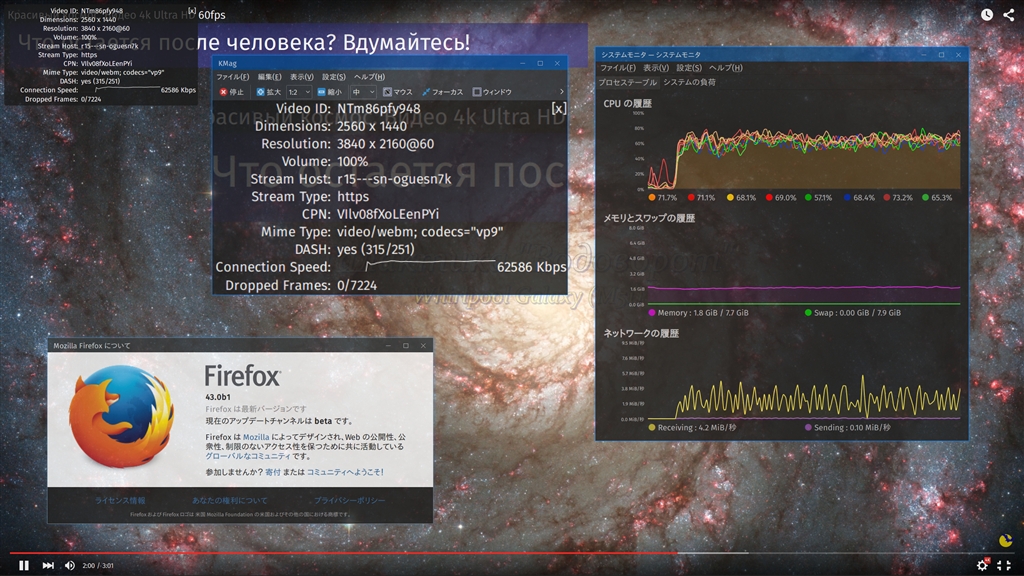This screenshot has height=576, width=1024.
Task: Click the コミュニティへようこそ link
Action: click(x=345, y=472)
